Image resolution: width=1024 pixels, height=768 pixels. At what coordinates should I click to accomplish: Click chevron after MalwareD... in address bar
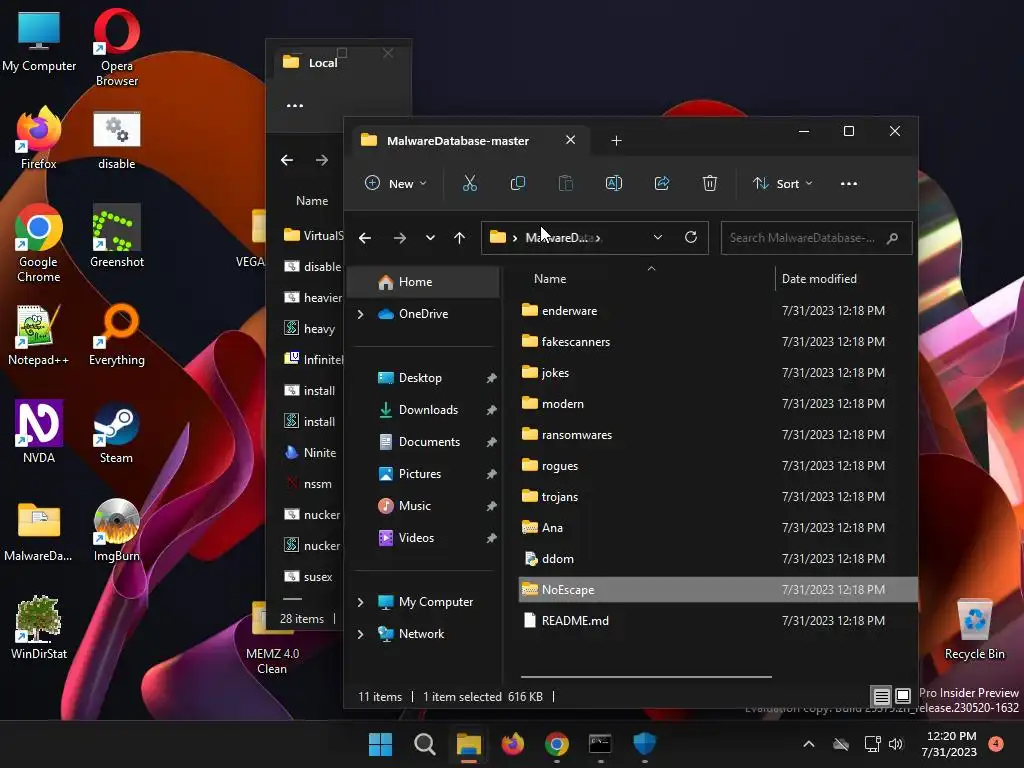coord(598,238)
